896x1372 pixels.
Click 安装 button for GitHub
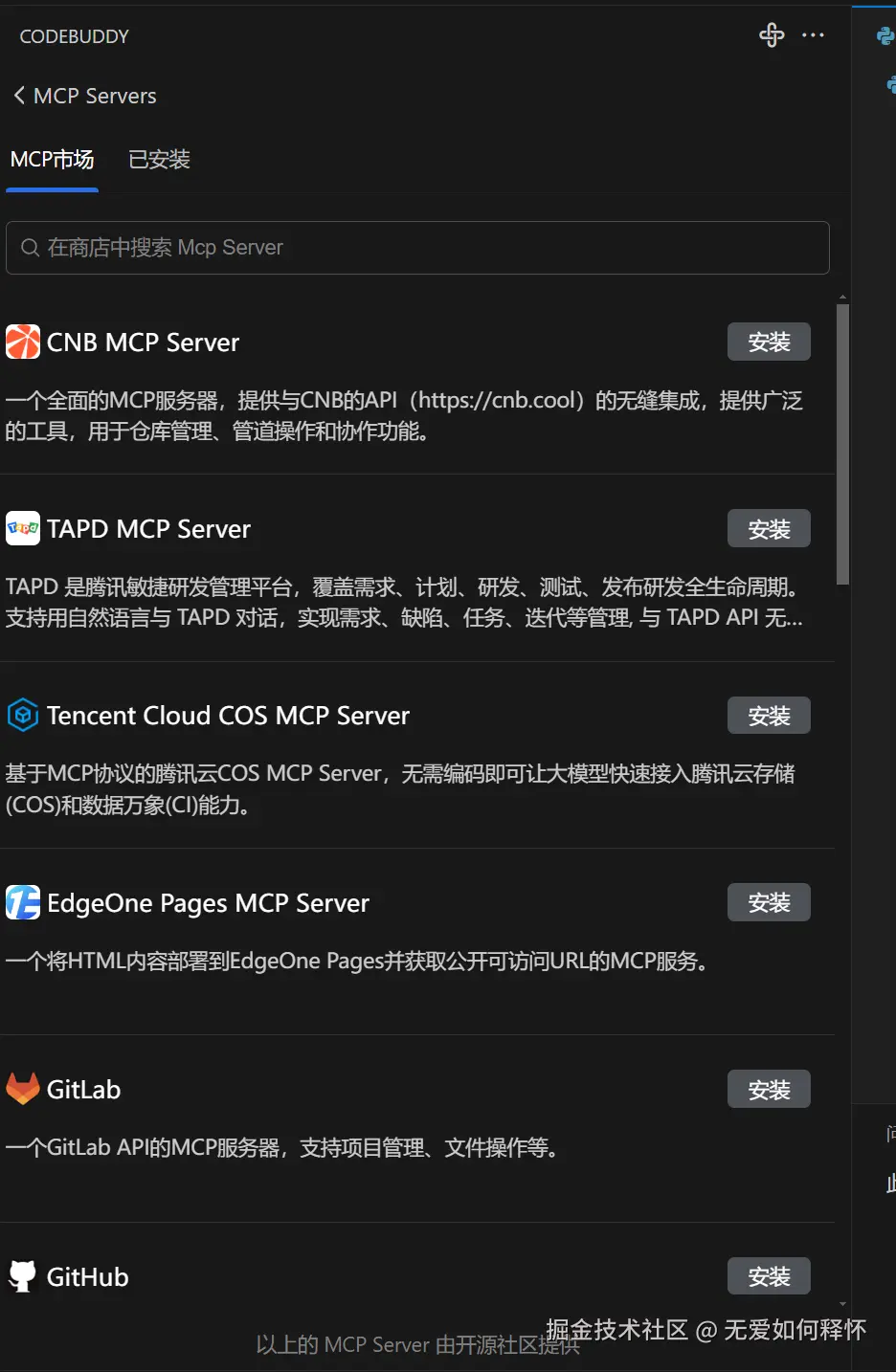(x=769, y=1275)
